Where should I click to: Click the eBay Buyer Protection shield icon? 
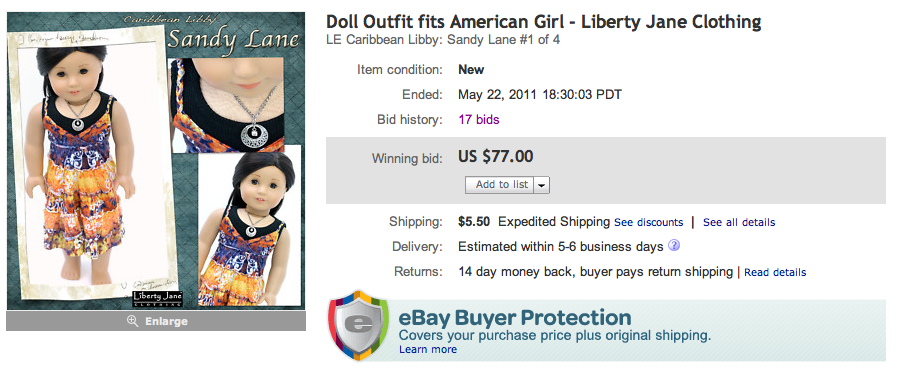click(359, 326)
